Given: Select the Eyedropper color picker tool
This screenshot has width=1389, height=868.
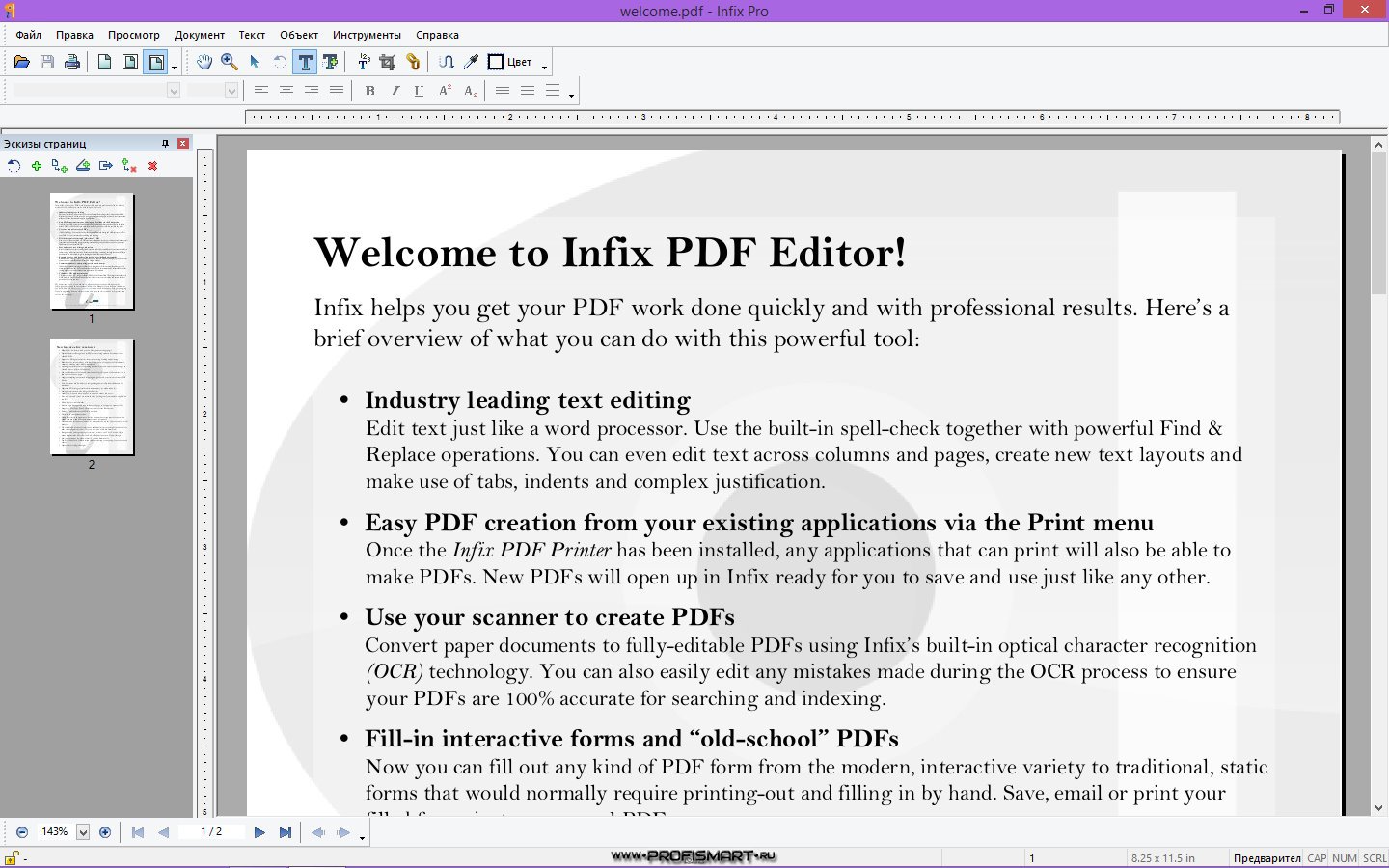Looking at the screenshot, I should (471, 63).
